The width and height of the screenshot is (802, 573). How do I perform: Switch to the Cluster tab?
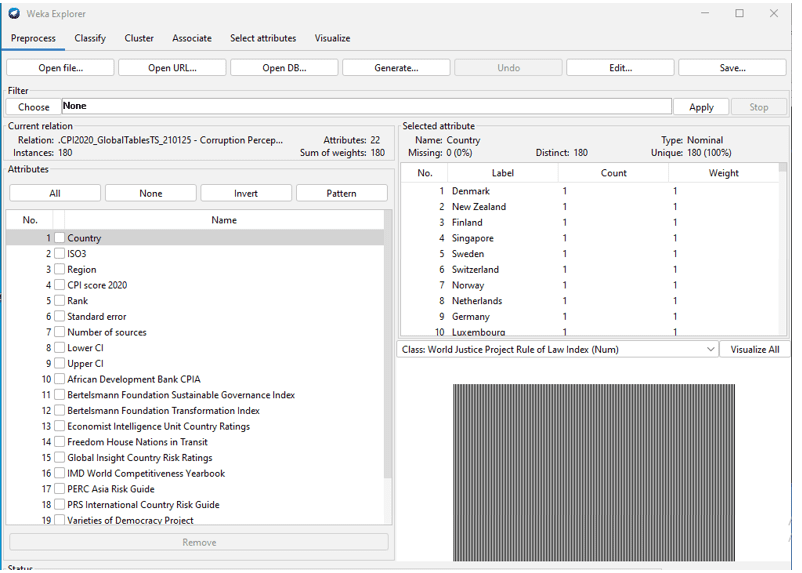139,38
